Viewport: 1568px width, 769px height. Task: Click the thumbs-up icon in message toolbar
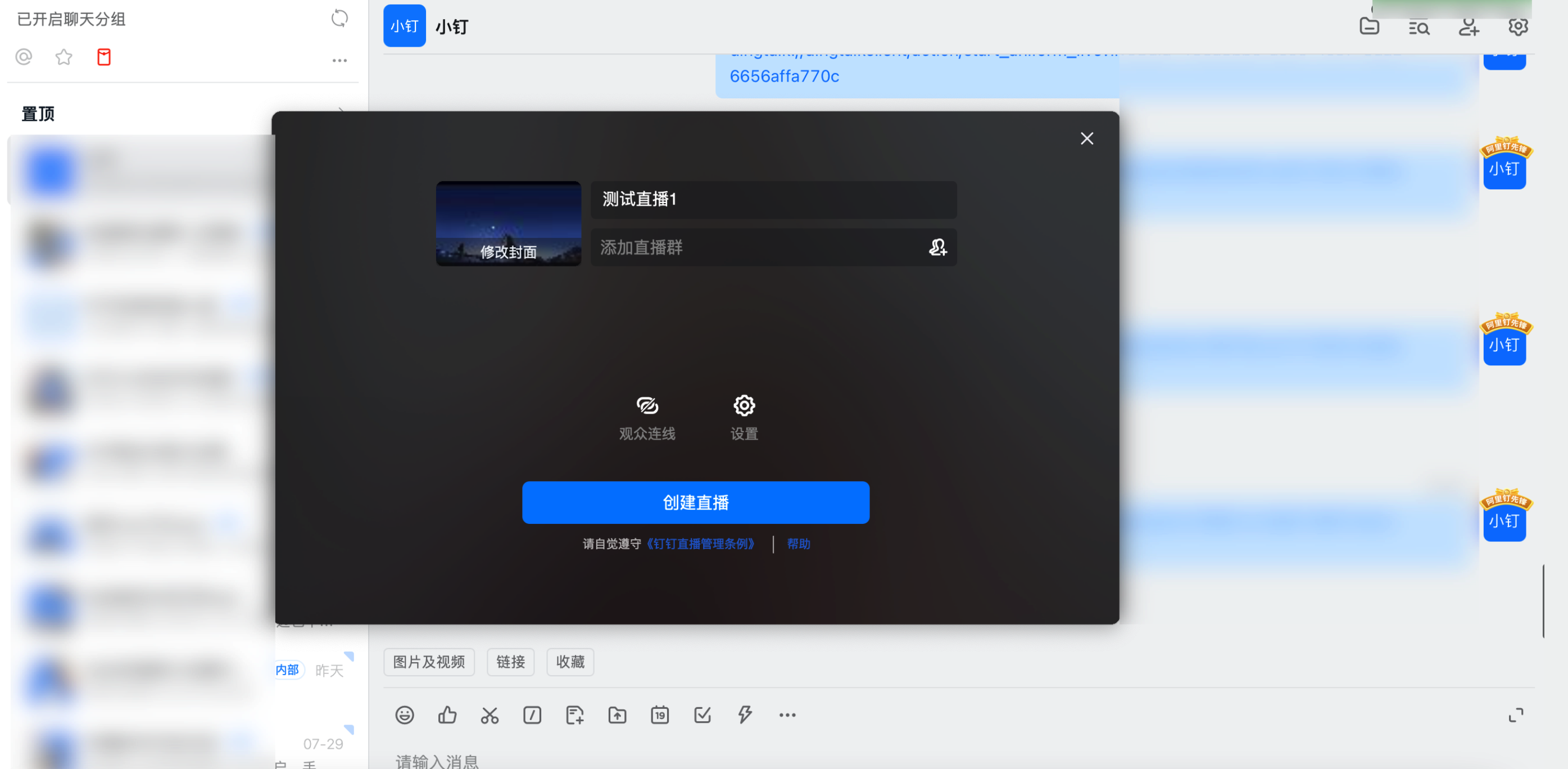447,715
